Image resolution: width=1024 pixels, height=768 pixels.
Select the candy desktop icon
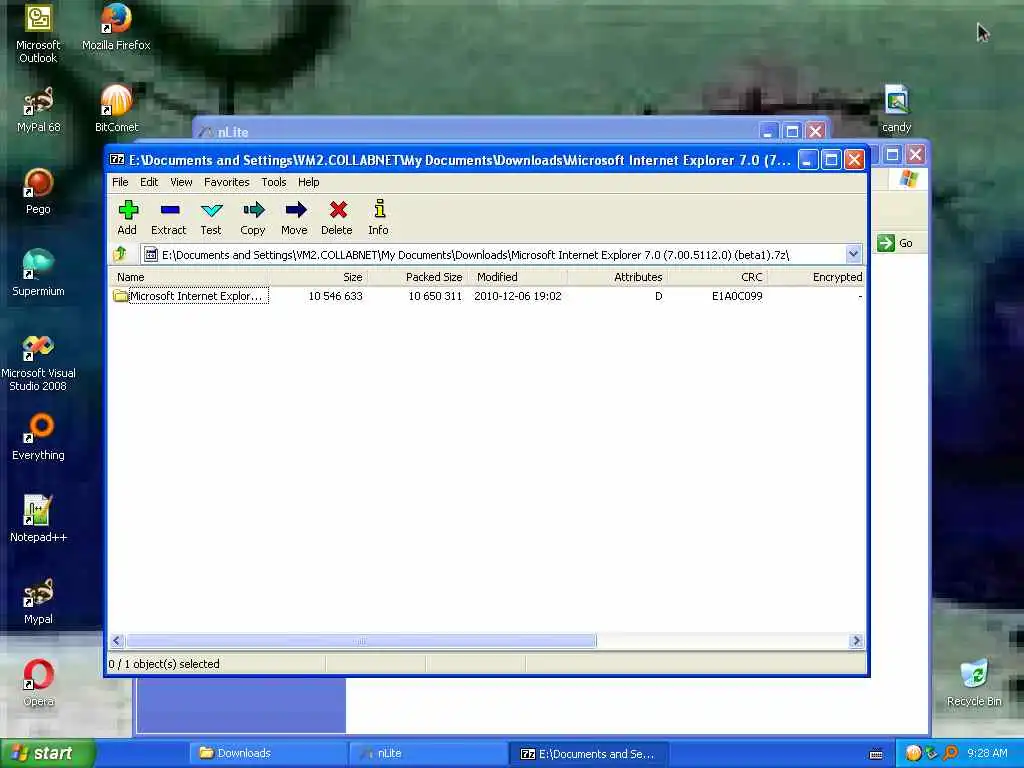[x=896, y=109]
